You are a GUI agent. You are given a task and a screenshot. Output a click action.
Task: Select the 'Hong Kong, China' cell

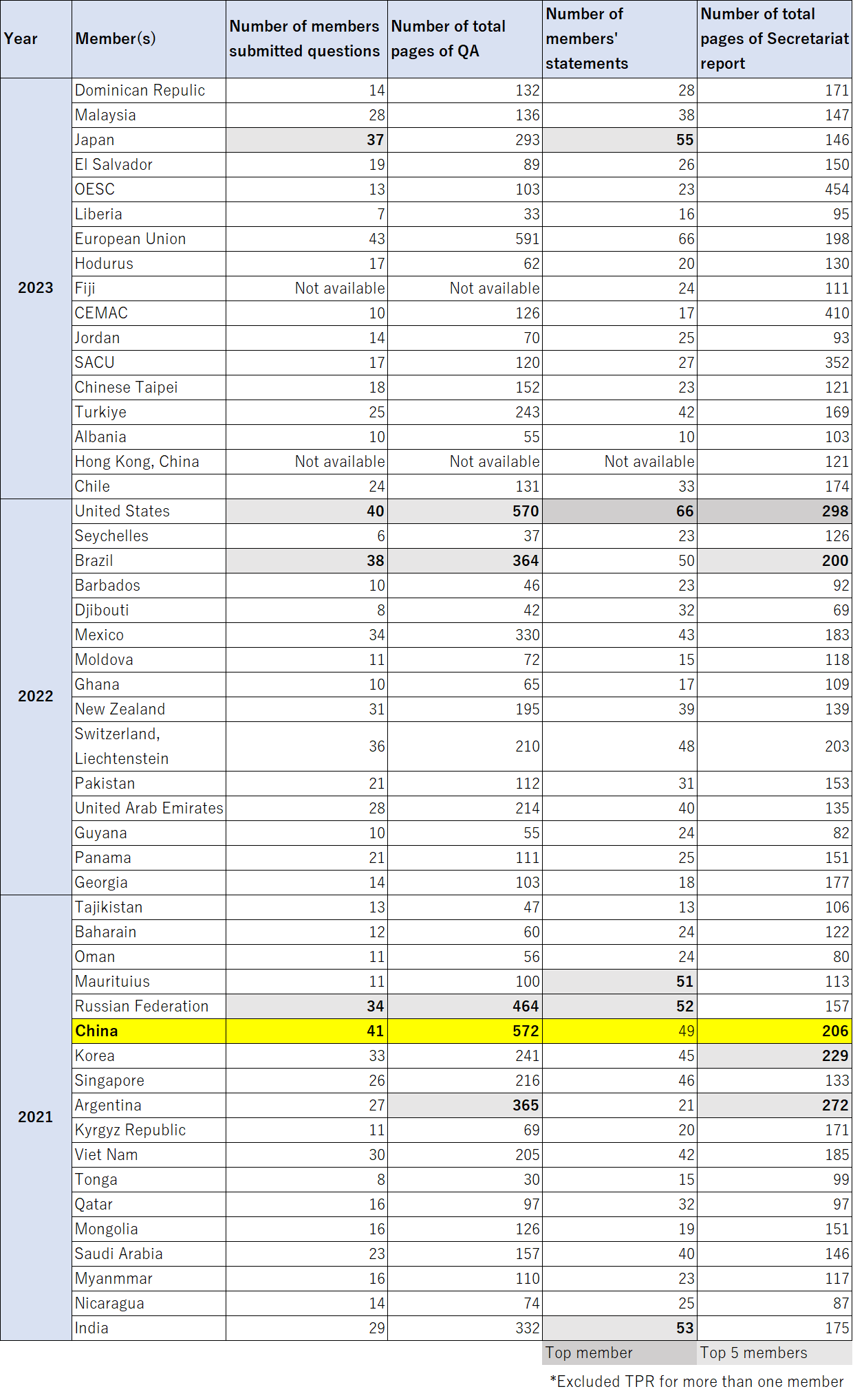coord(149,462)
